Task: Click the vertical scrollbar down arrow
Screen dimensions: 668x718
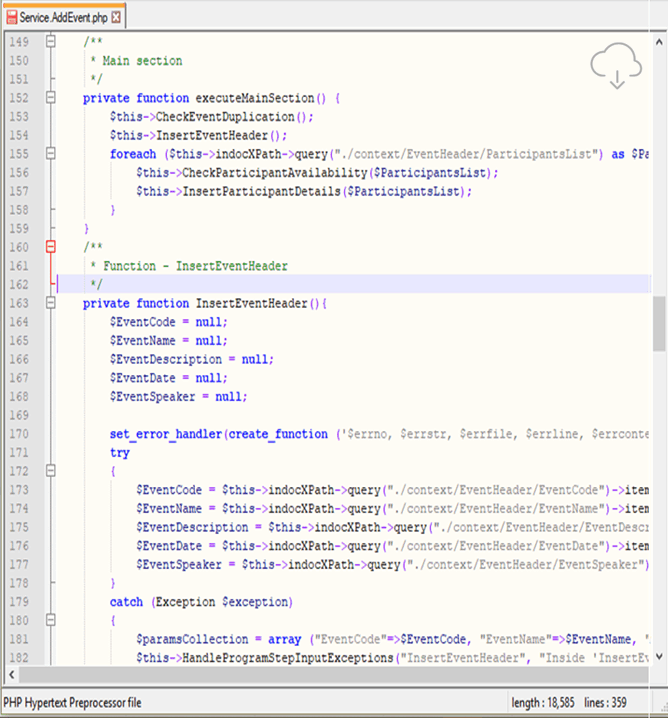Action: pos(659,656)
